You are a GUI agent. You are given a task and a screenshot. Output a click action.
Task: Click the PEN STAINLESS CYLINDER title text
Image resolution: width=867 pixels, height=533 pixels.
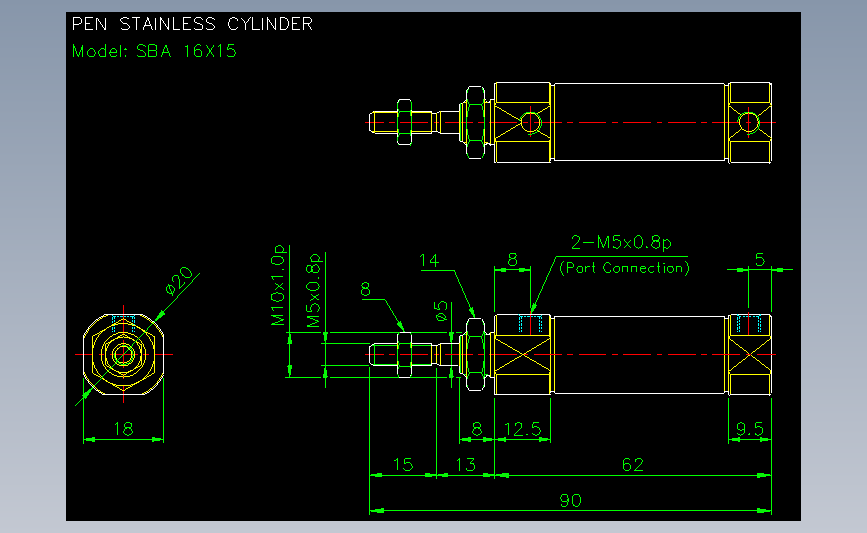pos(192,24)
